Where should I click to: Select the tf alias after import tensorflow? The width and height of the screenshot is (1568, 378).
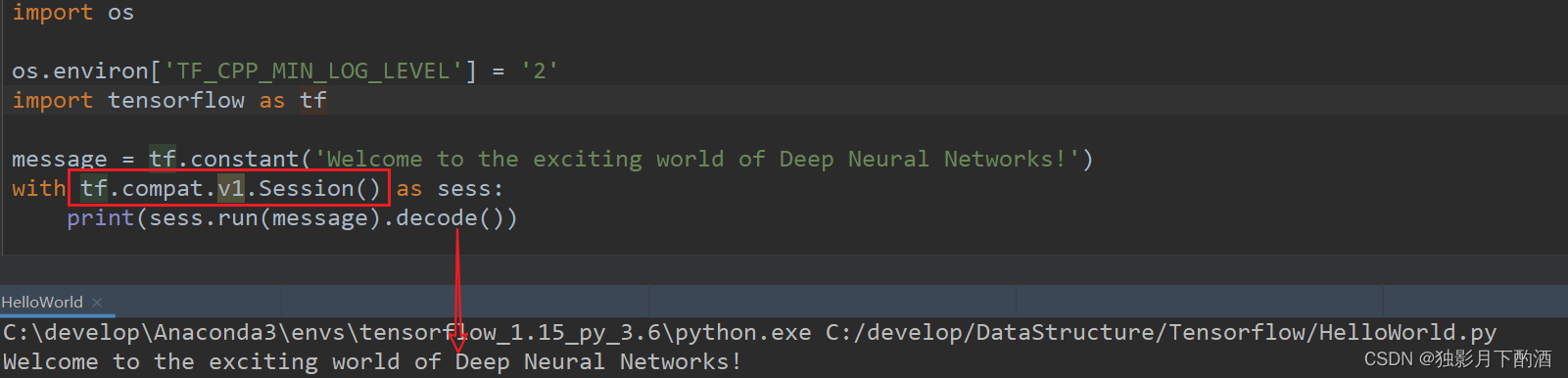pyautogui.click(x=313, y=100)
